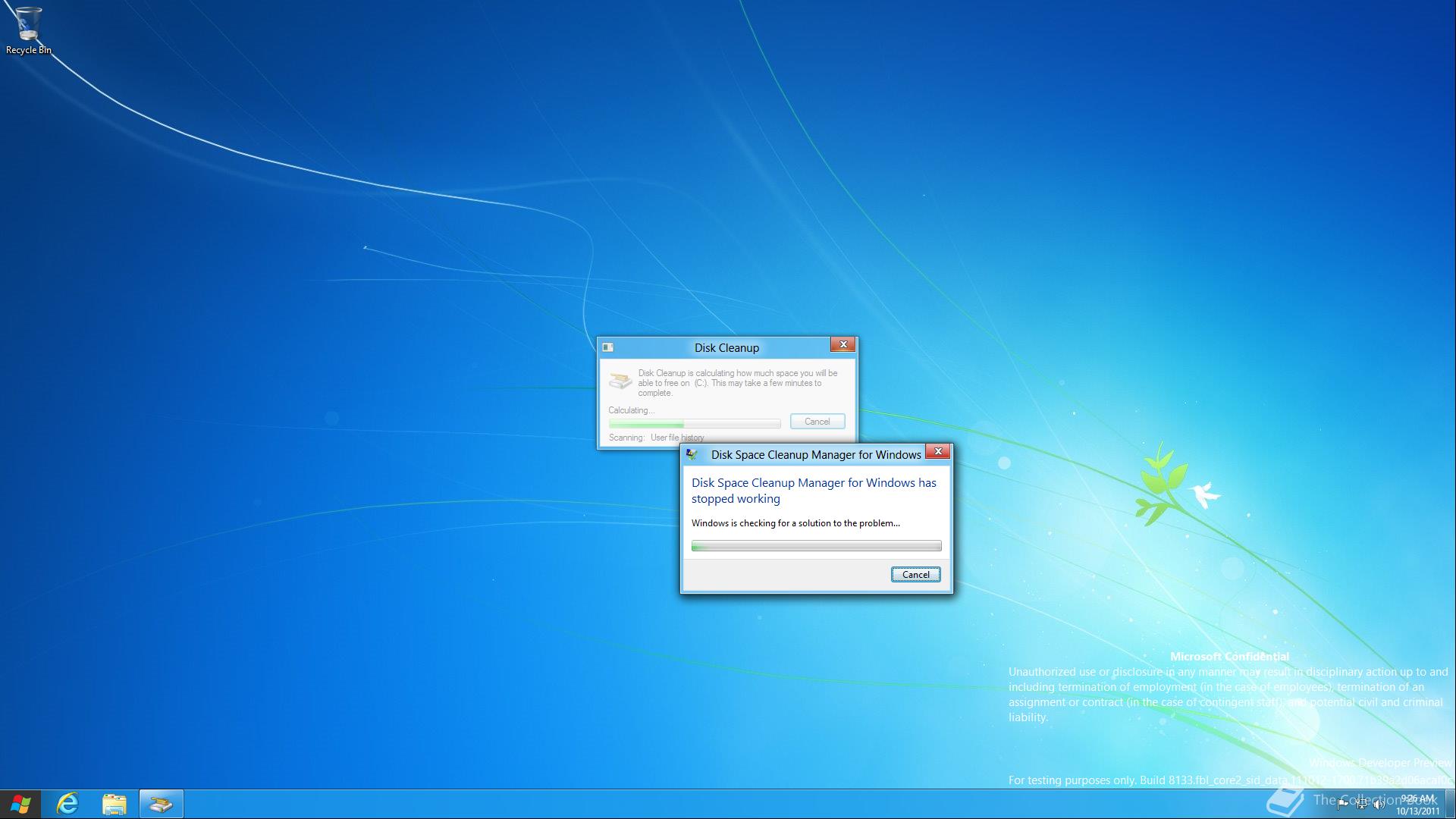Click the 'Disk Cleanup is calculating' message
Screen dimensions: 1456x819
tap(737, 383)
